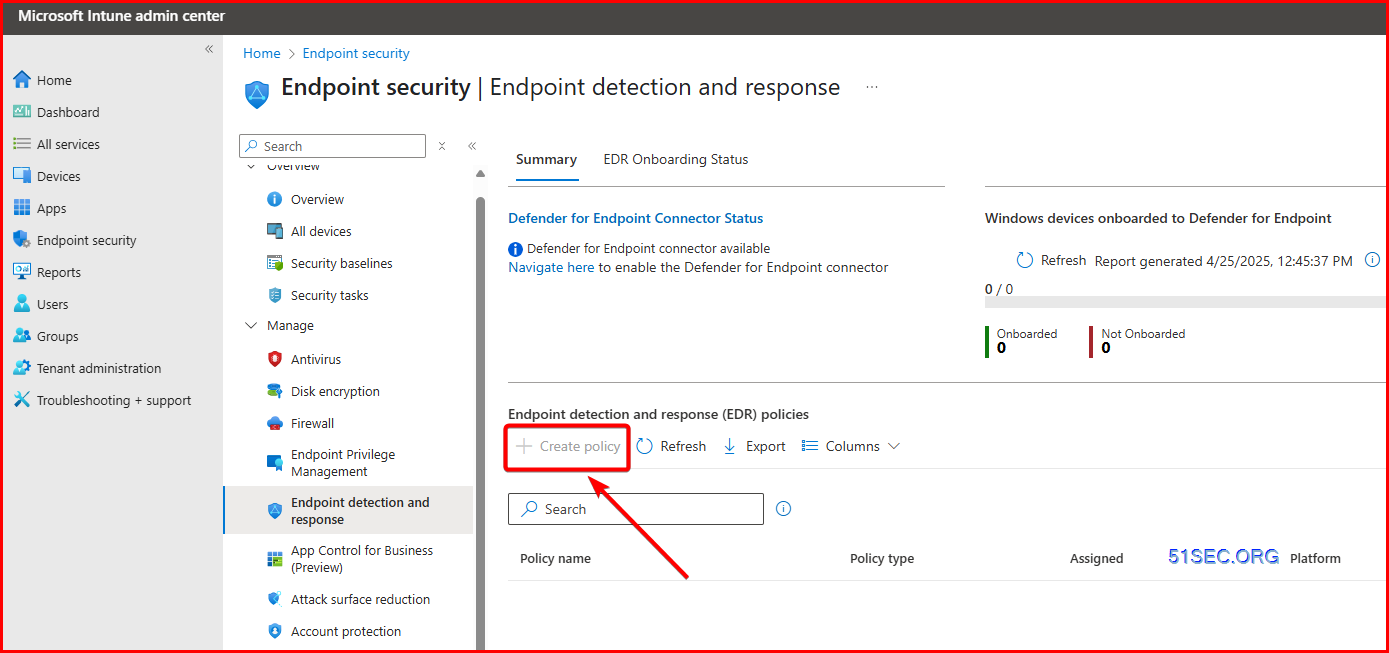Switch to the Summary tab

[546, 159]
